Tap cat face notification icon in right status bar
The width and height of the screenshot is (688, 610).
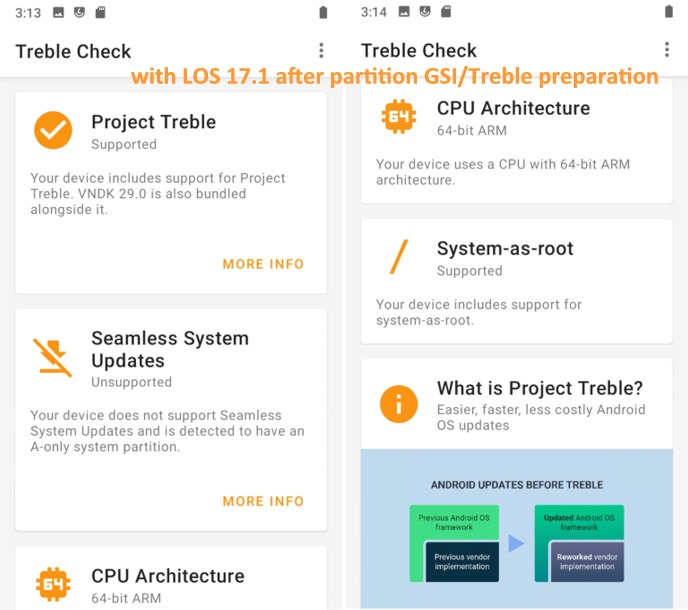(x=425, y=11)
